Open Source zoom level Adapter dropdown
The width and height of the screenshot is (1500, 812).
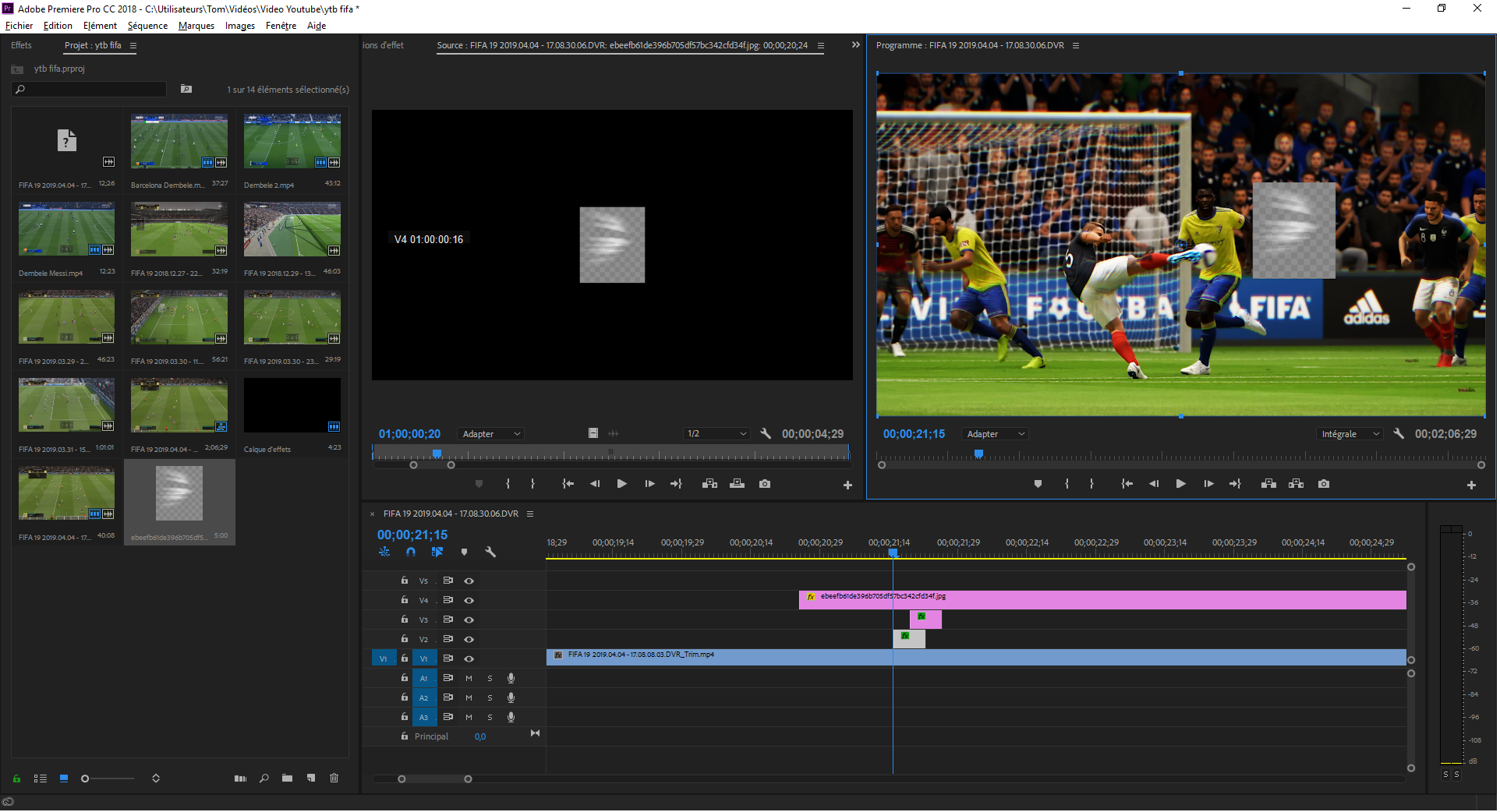pyautogui.click(x=491, y=434)
